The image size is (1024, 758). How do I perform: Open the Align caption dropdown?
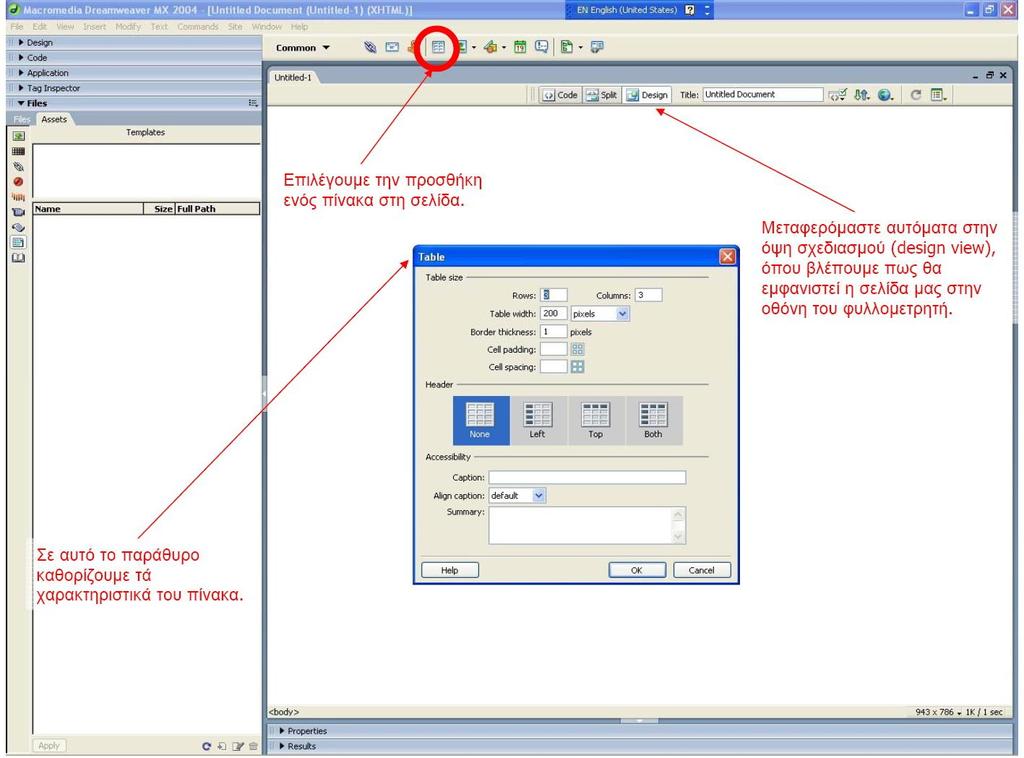539,496
